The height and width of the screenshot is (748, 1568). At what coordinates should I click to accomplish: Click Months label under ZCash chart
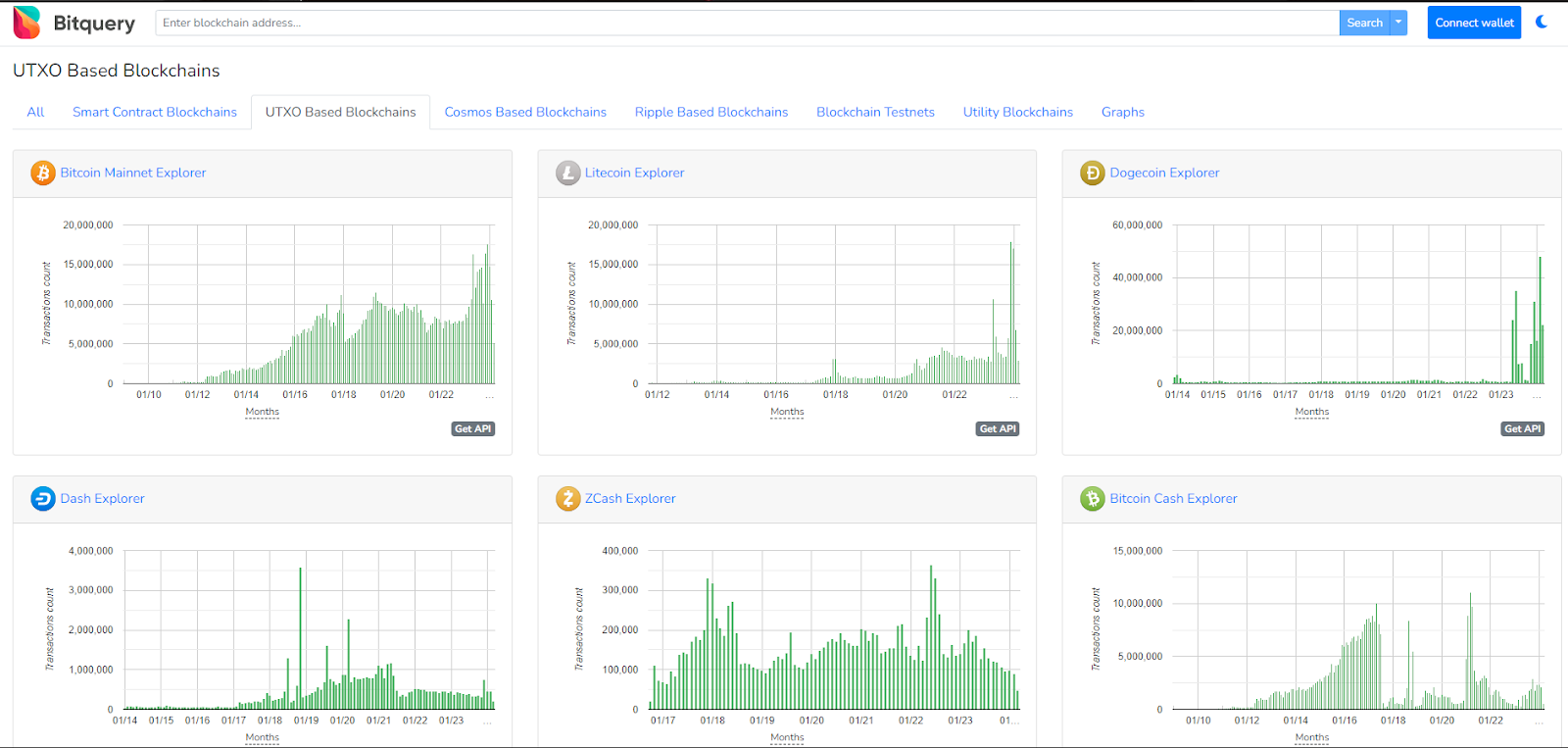point(787,737)
